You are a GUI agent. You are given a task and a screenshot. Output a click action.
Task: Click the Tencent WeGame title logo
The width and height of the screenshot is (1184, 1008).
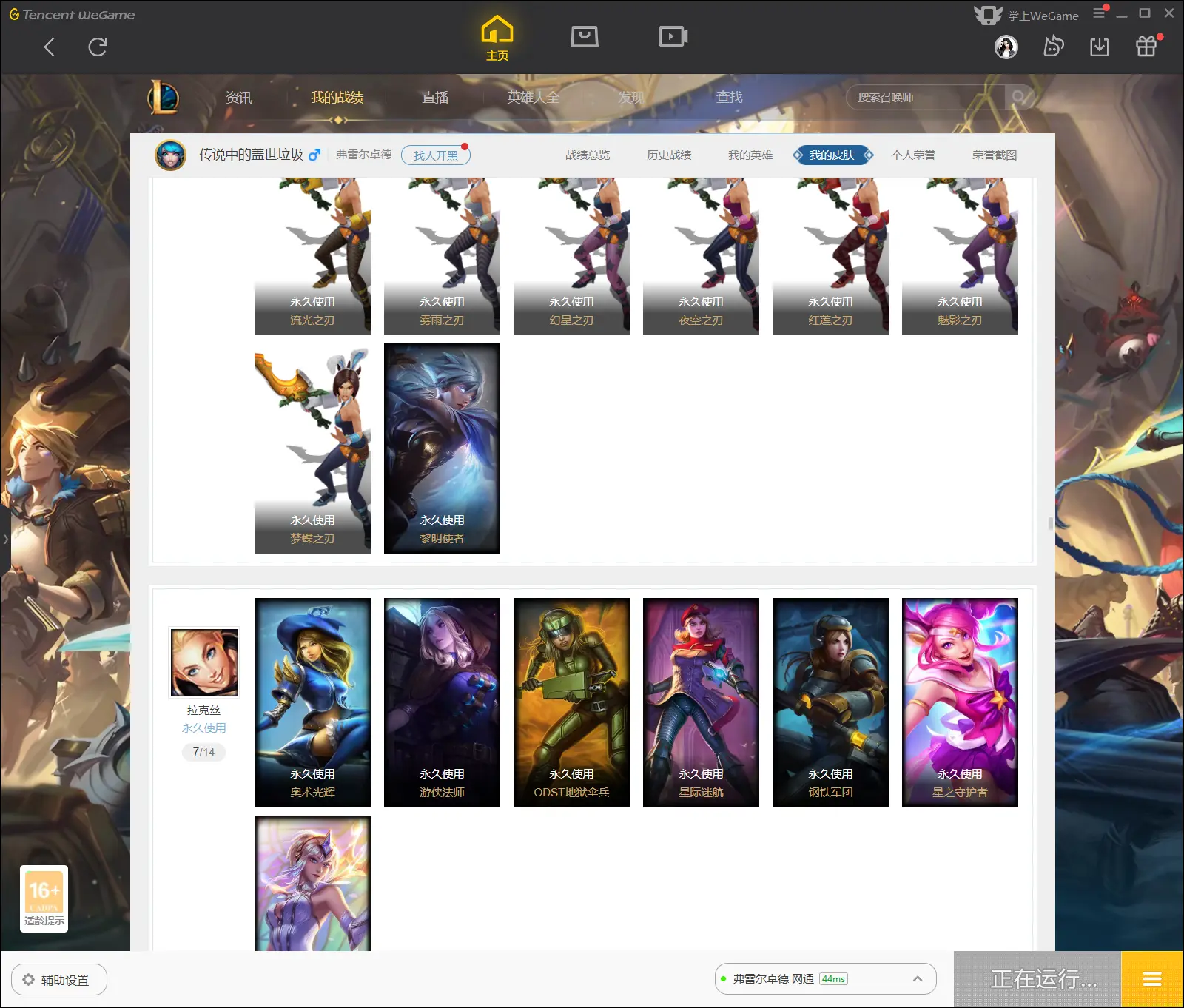72,14
